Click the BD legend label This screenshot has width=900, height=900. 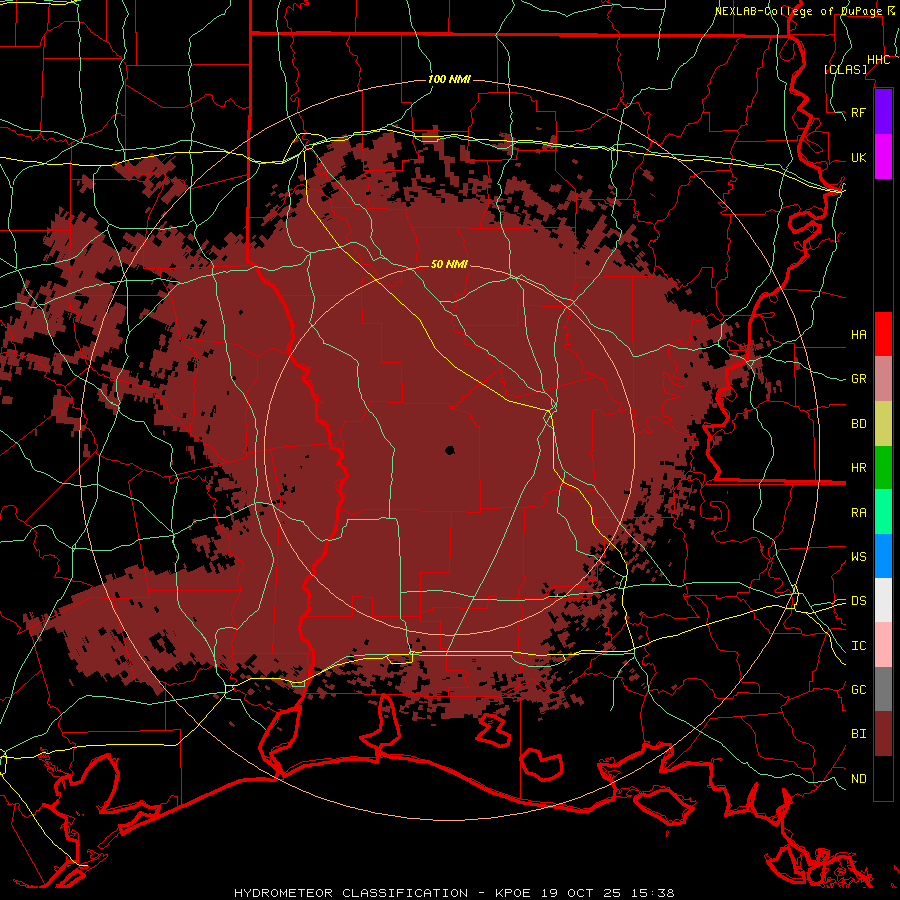(x=858, y=424)
